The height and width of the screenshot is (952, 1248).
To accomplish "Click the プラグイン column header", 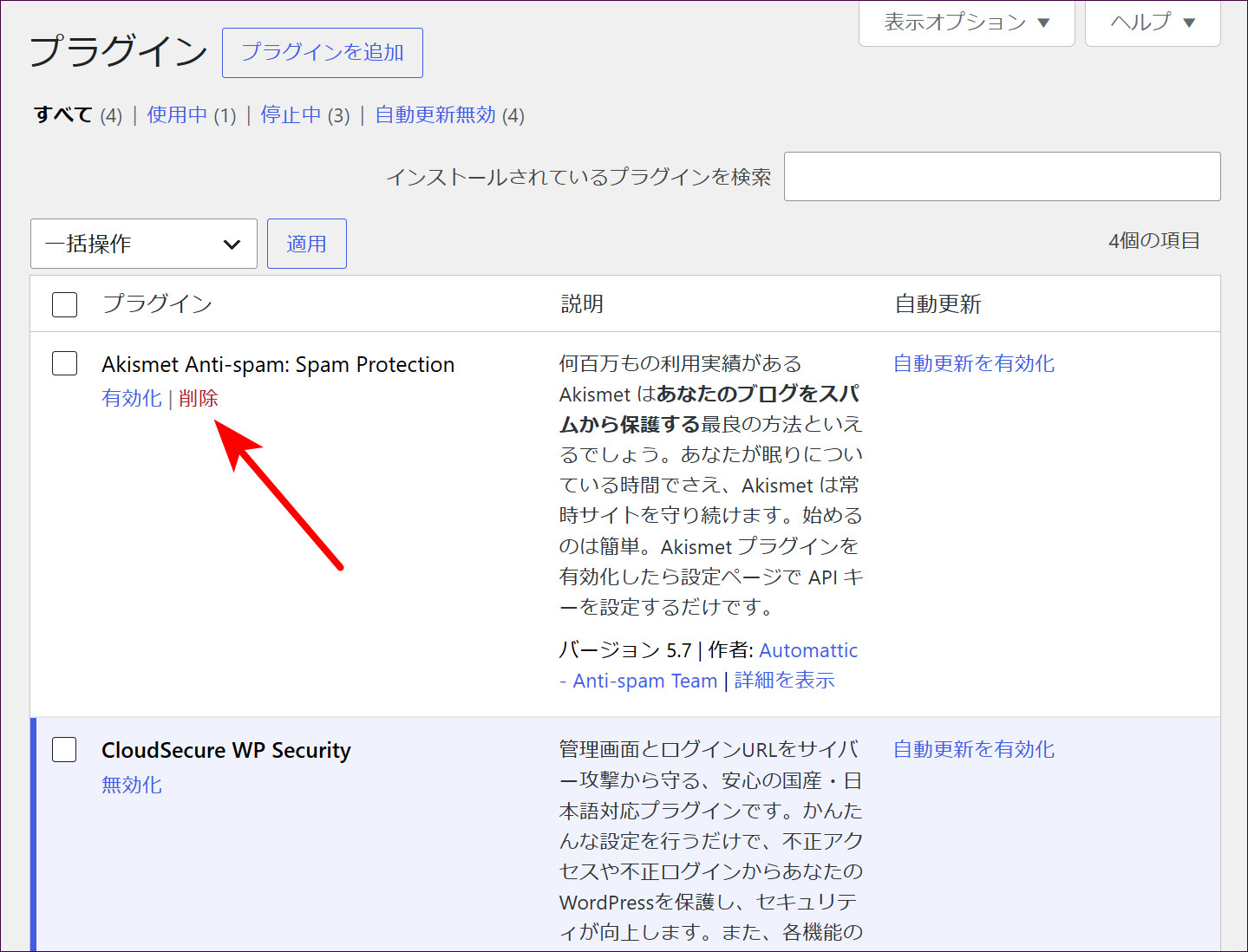I will tap(157, 303).
